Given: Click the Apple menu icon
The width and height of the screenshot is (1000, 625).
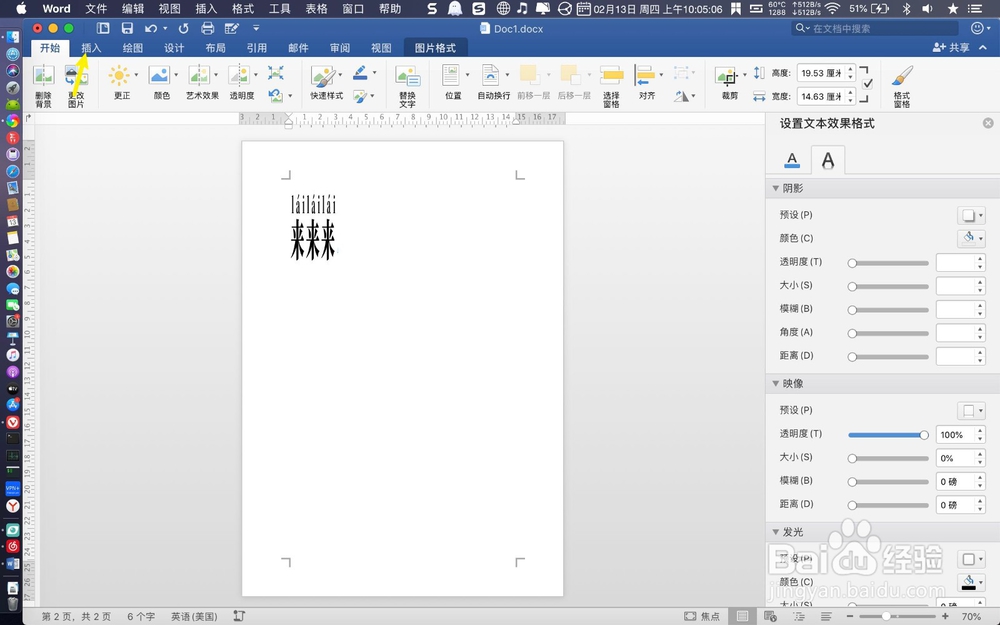Looking at the screenshot, I should [x=21, y=8].
